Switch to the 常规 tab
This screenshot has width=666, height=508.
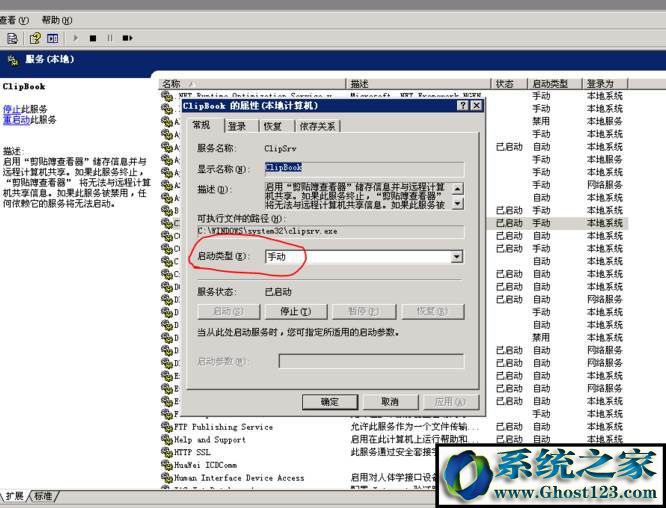(201, 125)
